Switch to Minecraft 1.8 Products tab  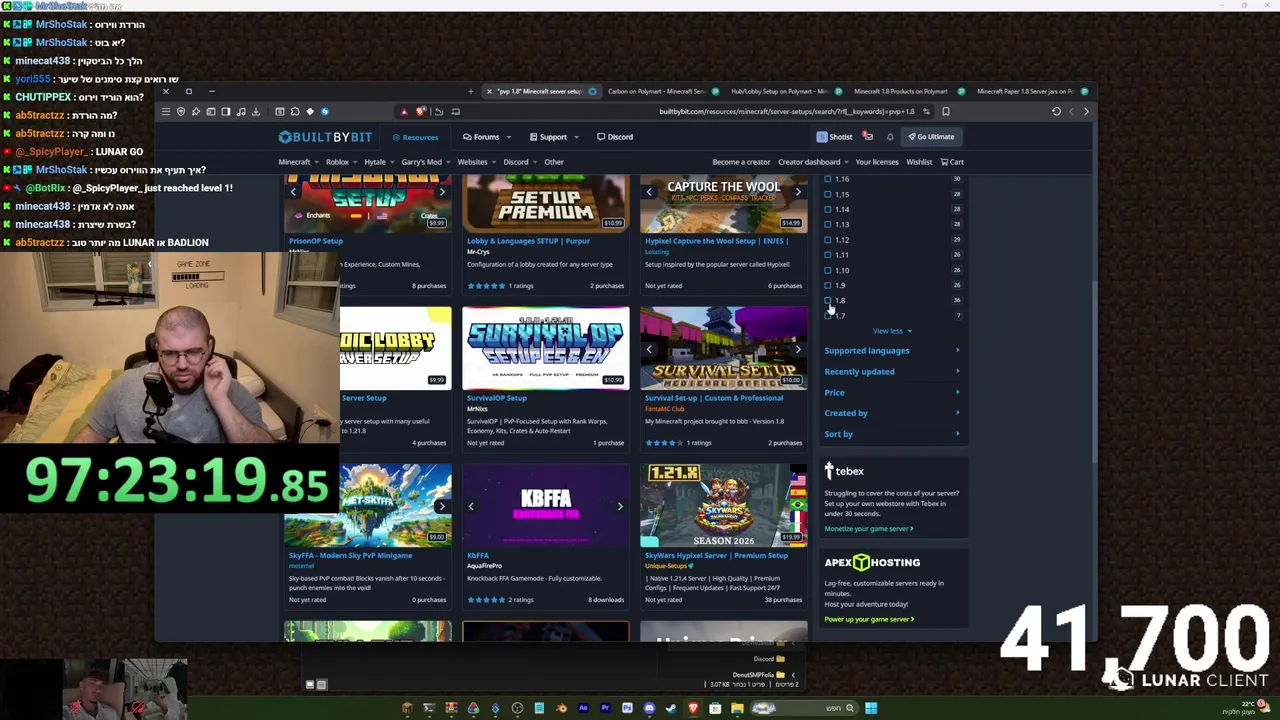pos(907,91)
